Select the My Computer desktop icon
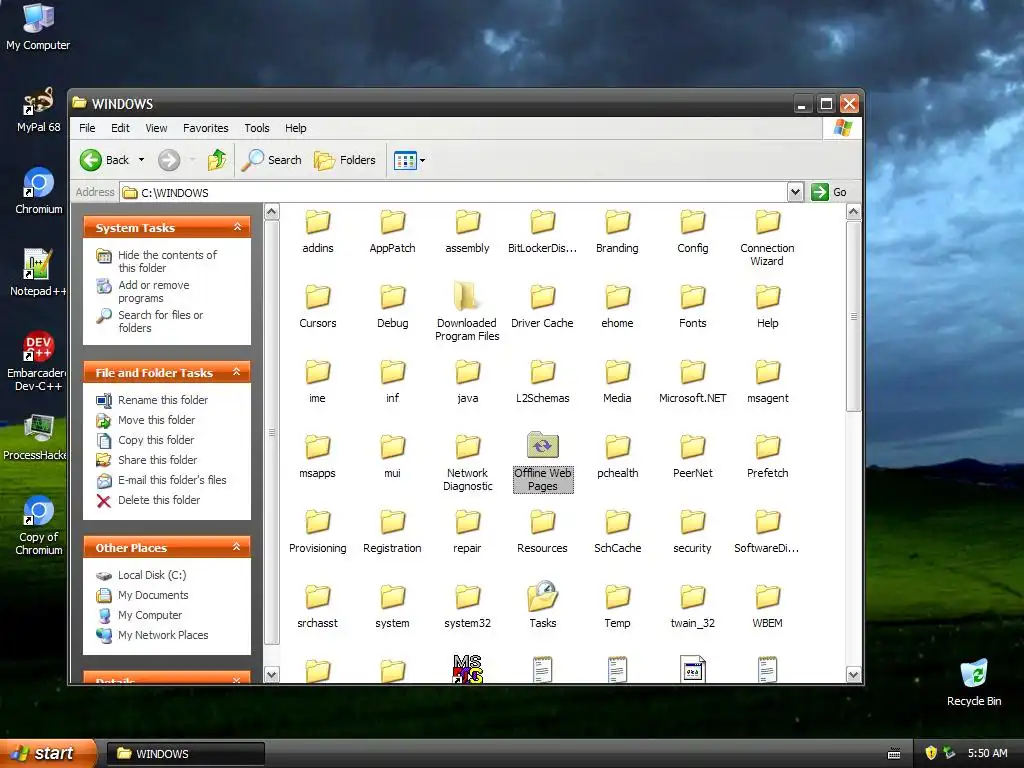 (x=39, y=27)
